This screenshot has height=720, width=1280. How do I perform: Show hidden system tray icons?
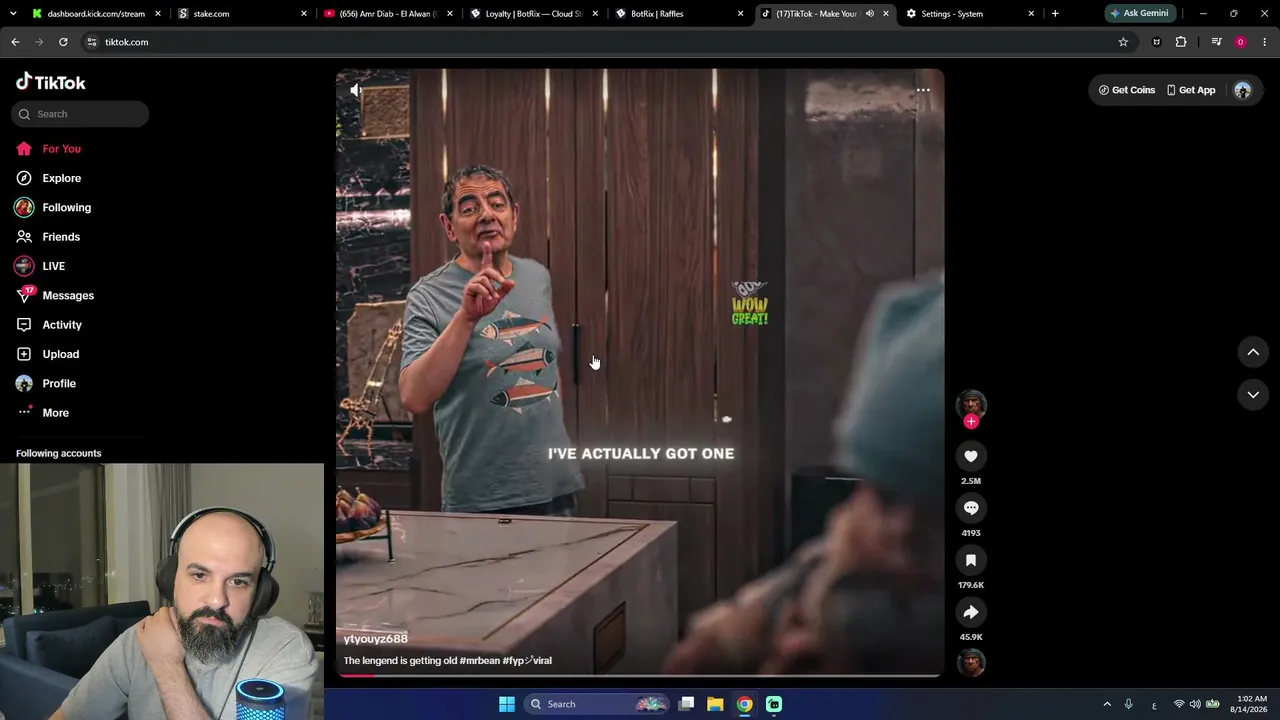1107,705
